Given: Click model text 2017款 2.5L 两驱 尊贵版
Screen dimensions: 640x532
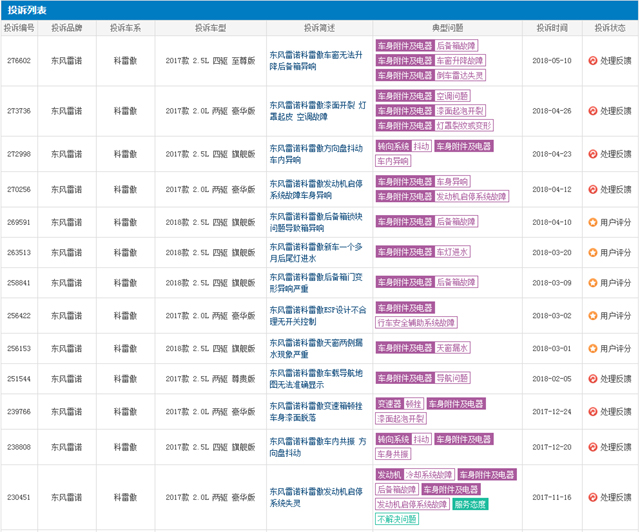Looking at the screenshot, I should (210, 379).
